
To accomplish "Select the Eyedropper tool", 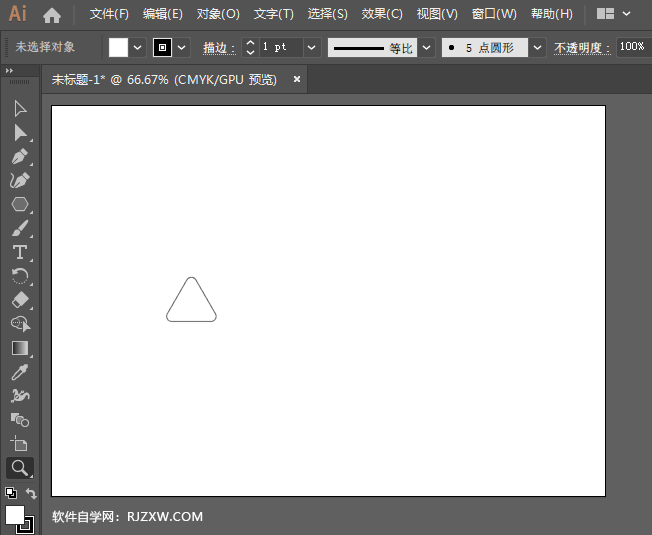I will point(20,372).
